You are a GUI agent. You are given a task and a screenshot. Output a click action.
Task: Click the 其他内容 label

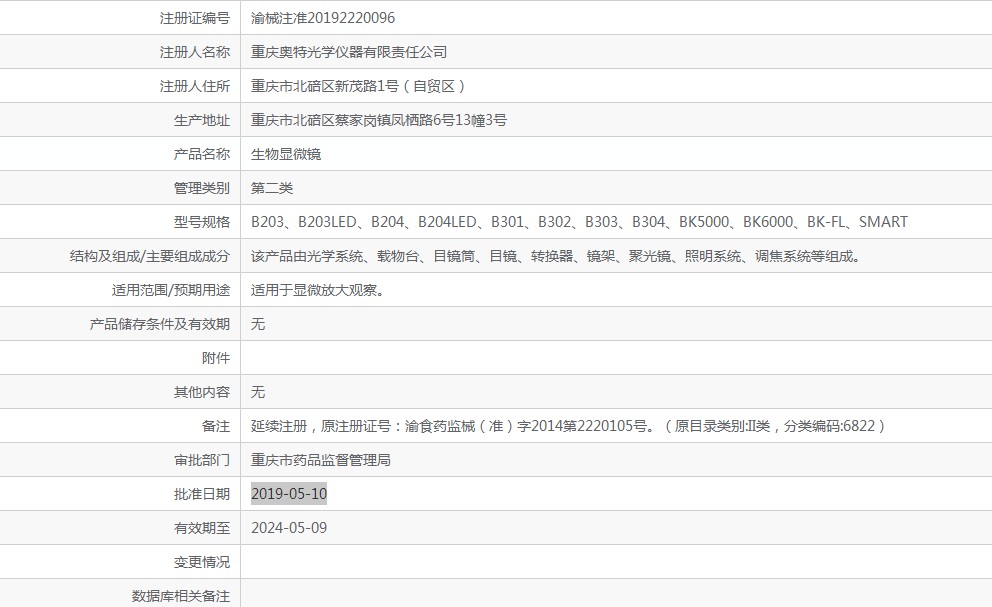coord(202,392)
